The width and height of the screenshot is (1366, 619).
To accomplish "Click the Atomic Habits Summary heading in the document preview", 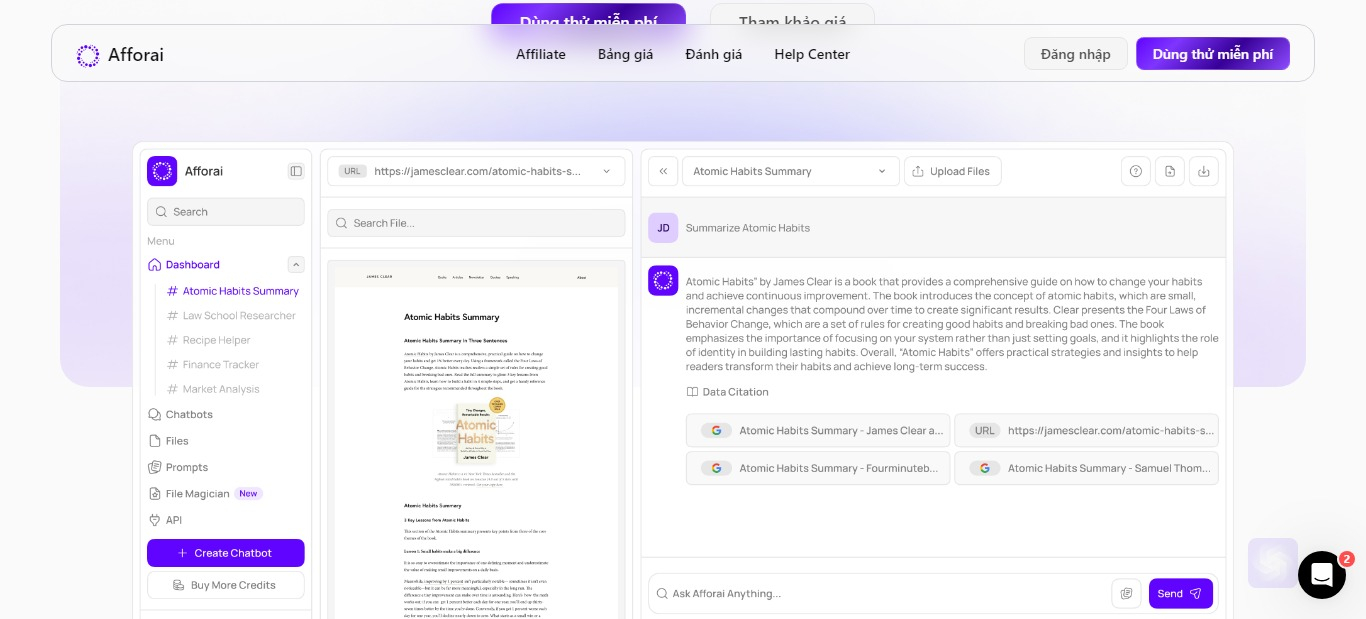I will [451, 317].
